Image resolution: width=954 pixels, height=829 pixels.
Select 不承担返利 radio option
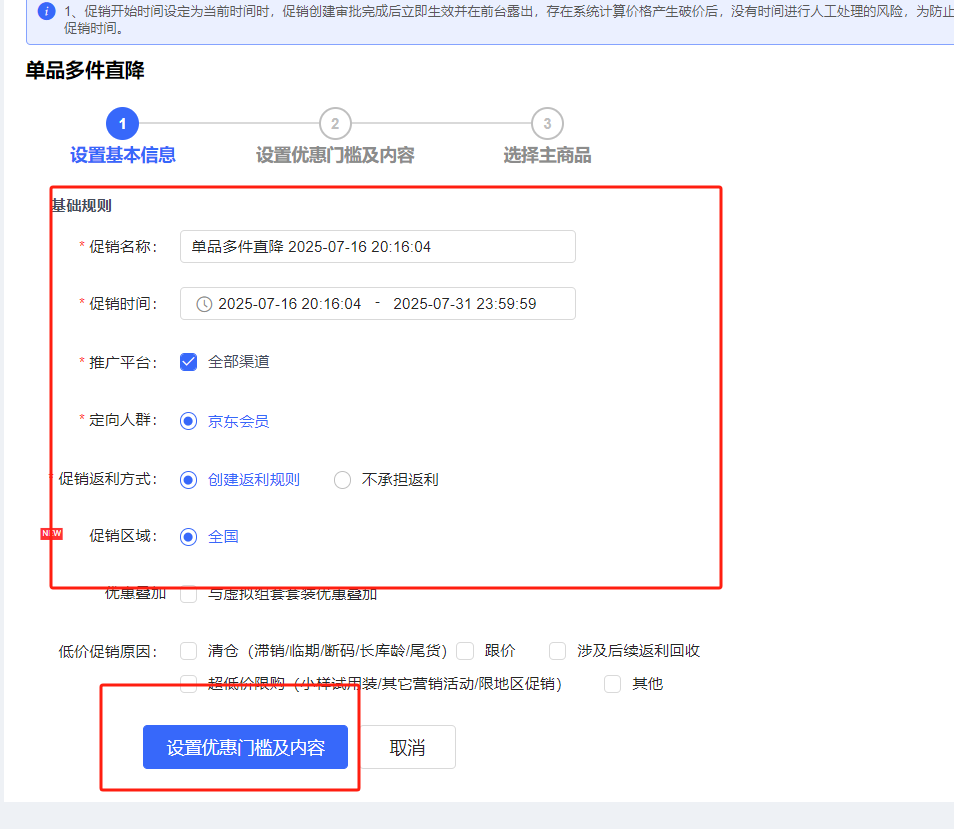(x=342, y=480)
